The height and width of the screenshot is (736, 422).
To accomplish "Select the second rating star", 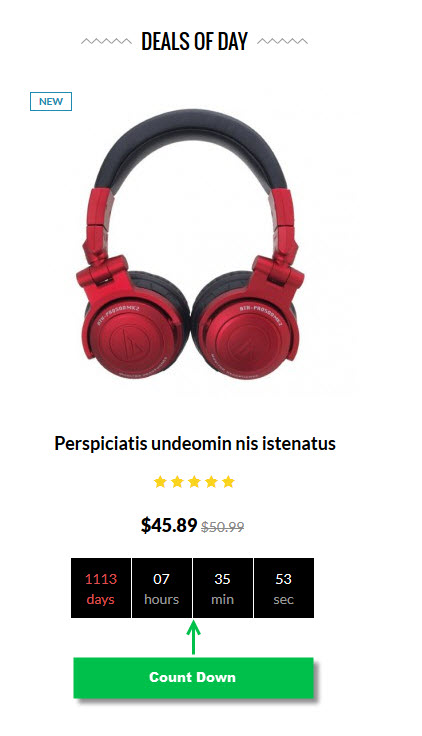I will tap(177, 482).
